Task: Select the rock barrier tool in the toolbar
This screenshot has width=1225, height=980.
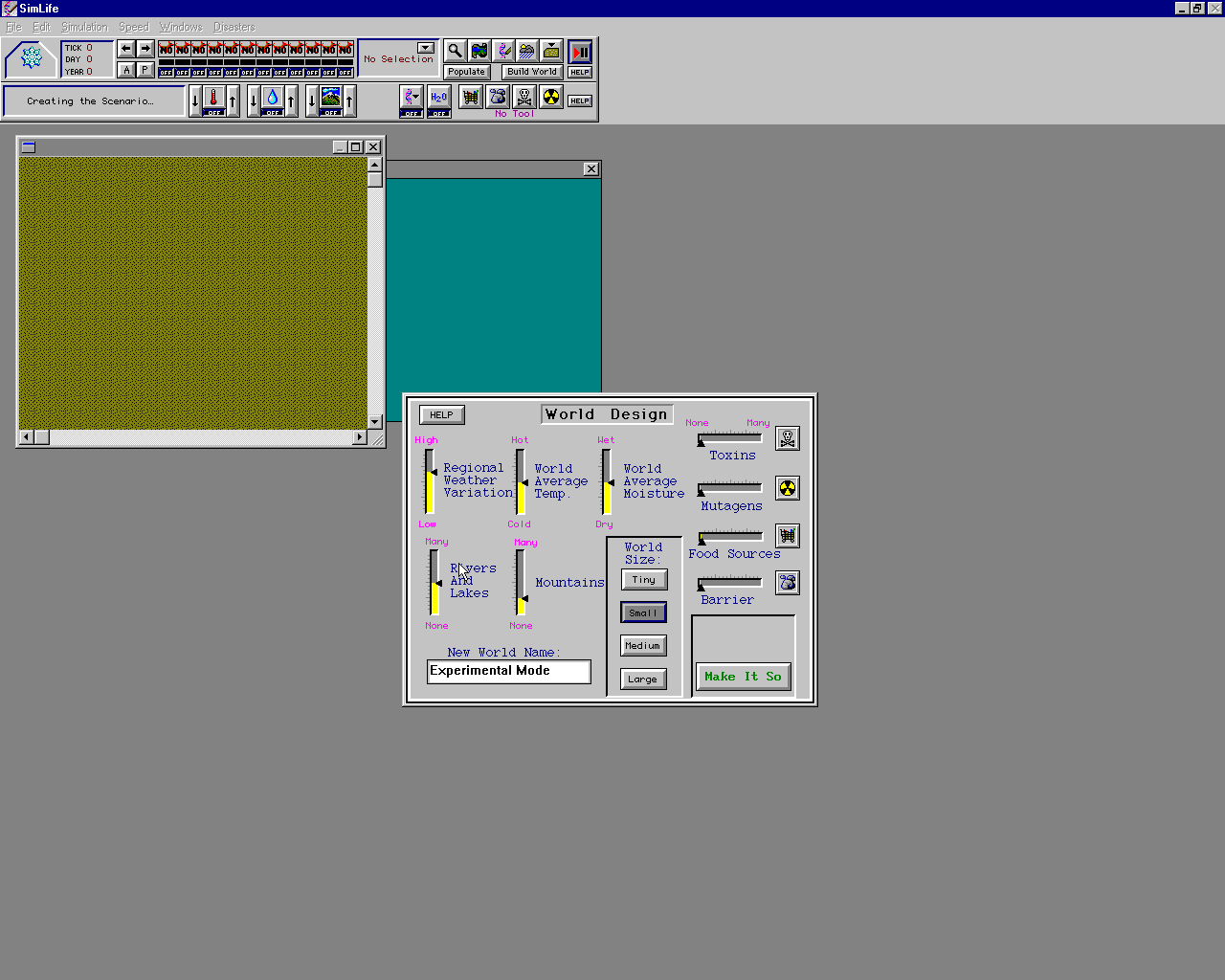Action: pyautogui.click(x=497, y=97)
